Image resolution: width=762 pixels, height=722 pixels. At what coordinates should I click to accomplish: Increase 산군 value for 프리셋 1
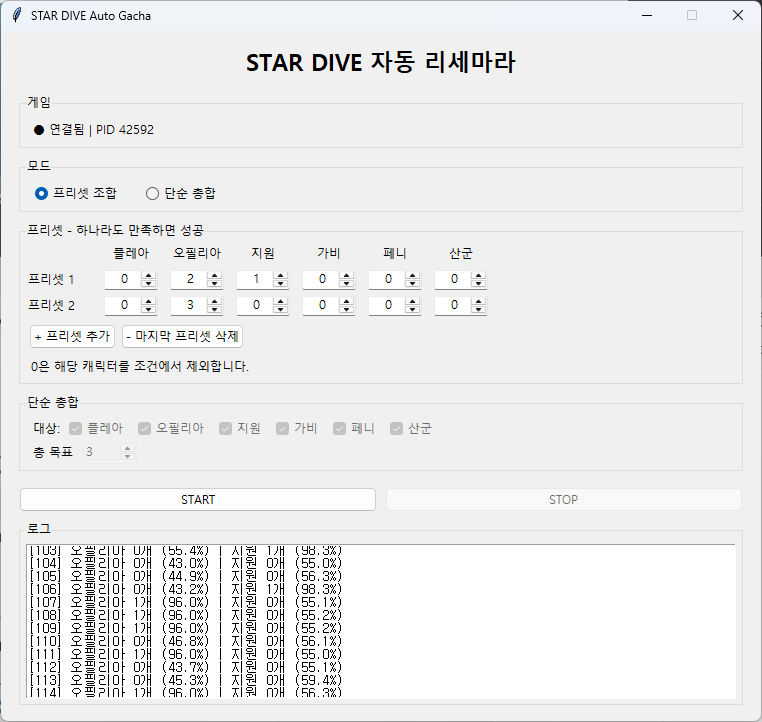[479, 275]
